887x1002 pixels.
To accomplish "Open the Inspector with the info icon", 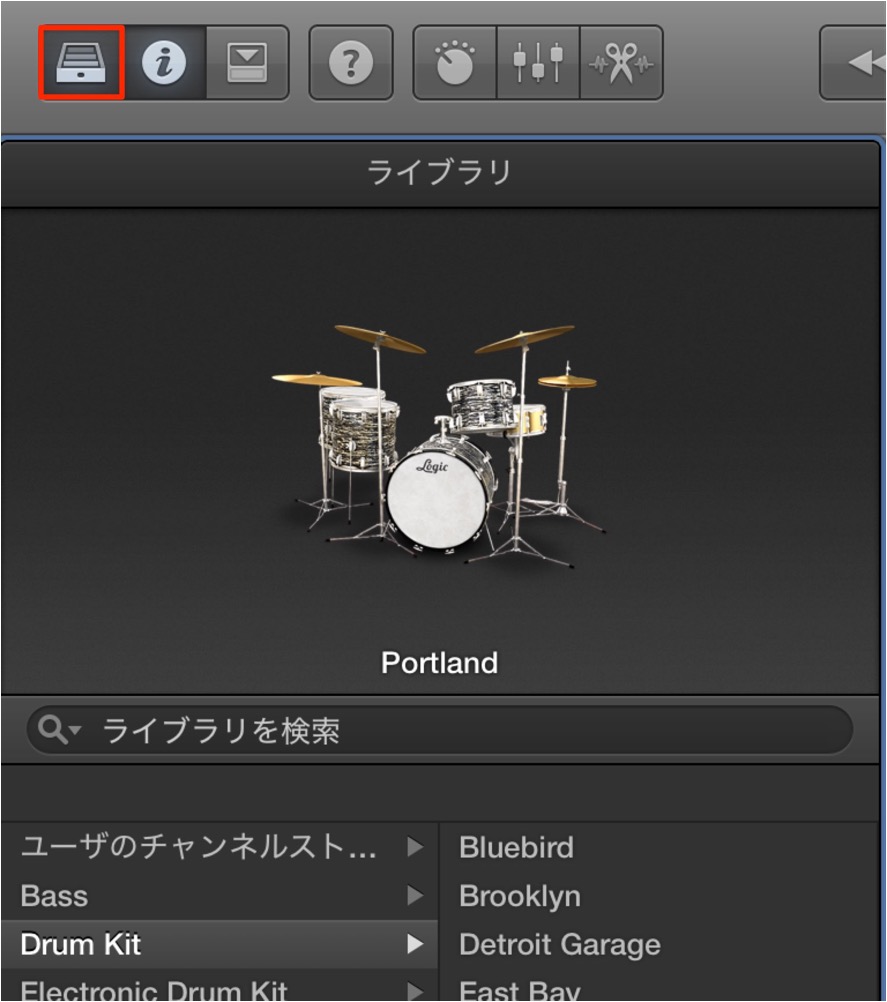I will point(164,63).
